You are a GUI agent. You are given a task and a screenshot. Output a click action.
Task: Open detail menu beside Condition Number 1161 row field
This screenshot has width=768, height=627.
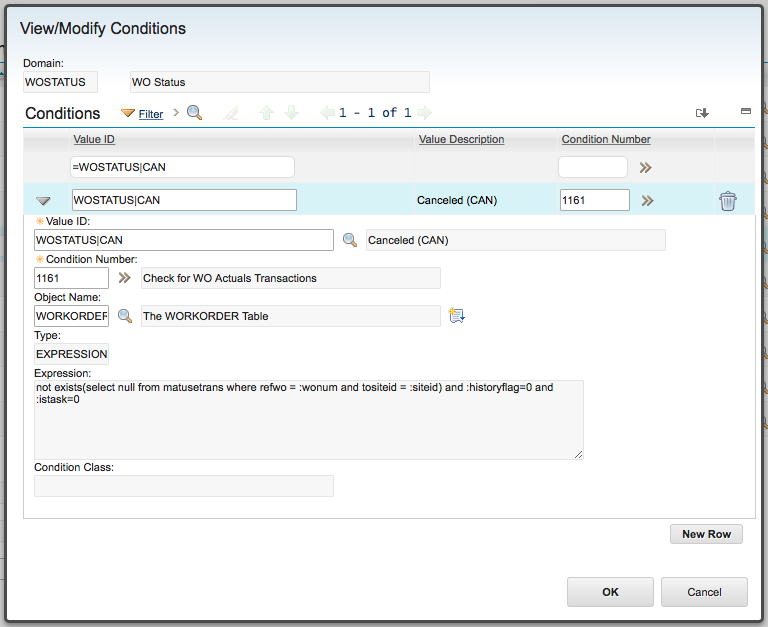tap(648, 200)
